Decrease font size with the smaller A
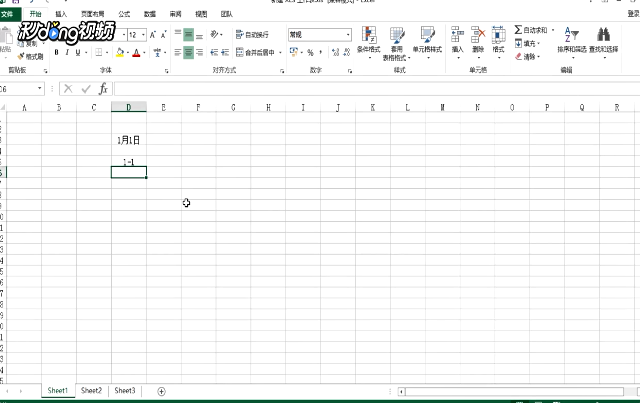640x403 pixels. pyautogui.click(x=163, y=35)
